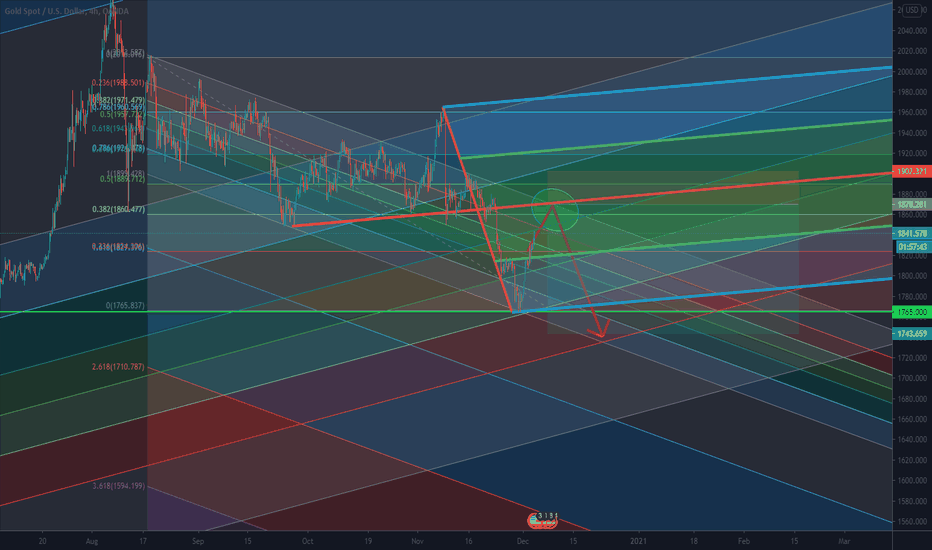
Task: Select the 0(1765.837) Fibonacci level label
Action: tap(125, 306)
